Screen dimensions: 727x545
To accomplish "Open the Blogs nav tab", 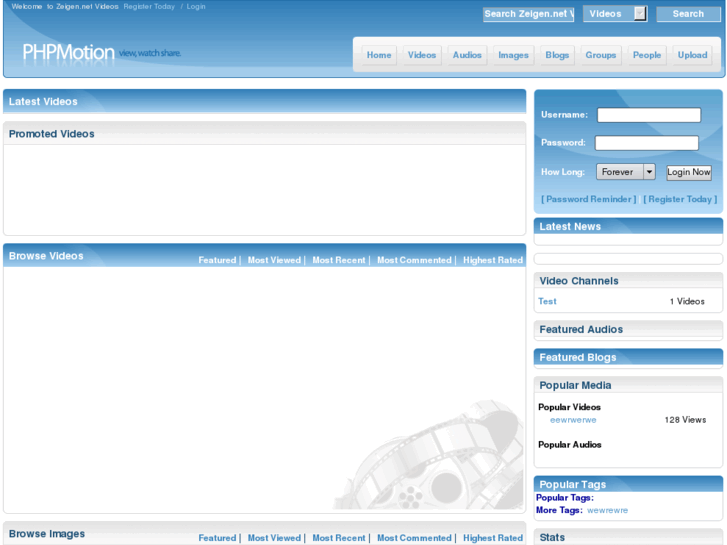I will [x=557, y=55].
